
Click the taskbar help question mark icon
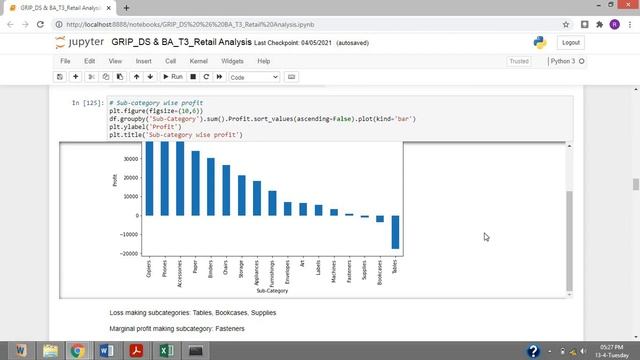533,351
